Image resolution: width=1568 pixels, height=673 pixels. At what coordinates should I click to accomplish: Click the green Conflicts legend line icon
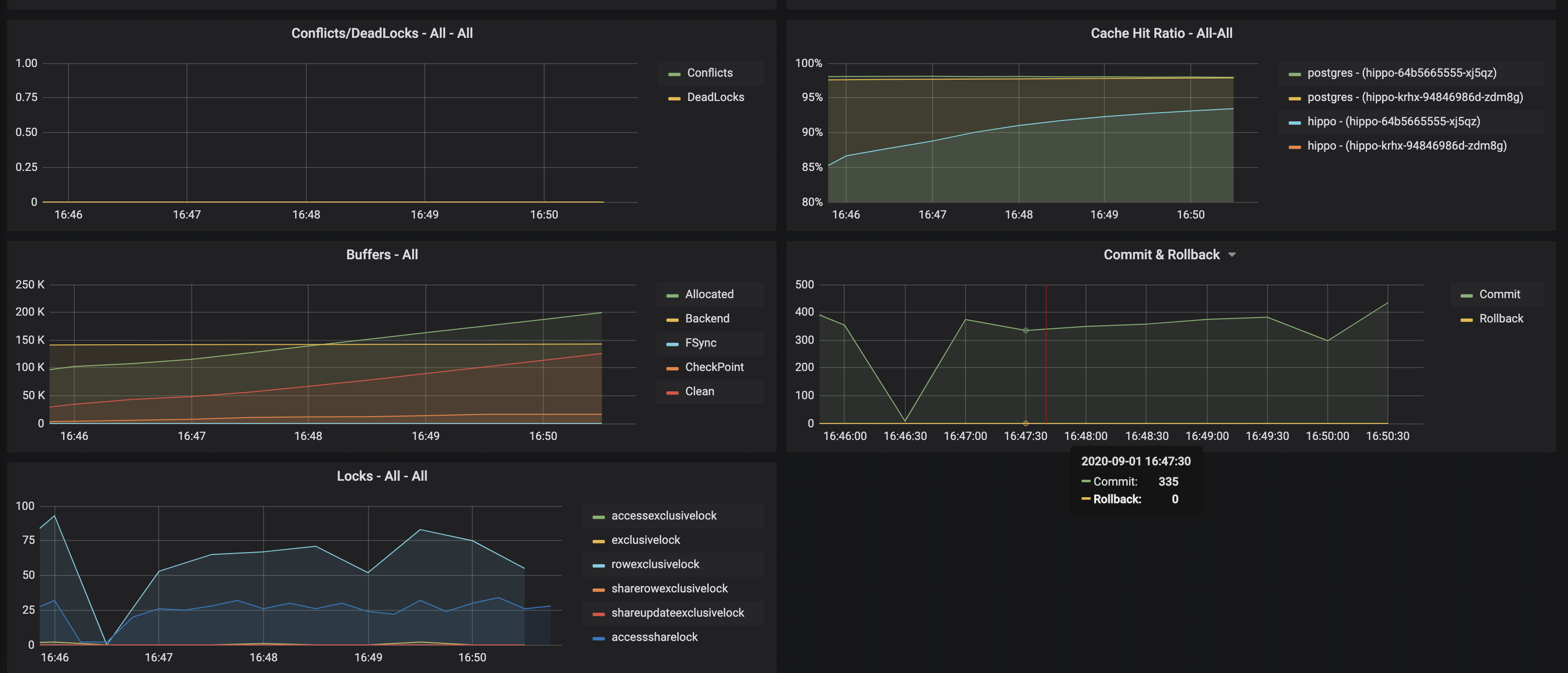tap(674, 72)
